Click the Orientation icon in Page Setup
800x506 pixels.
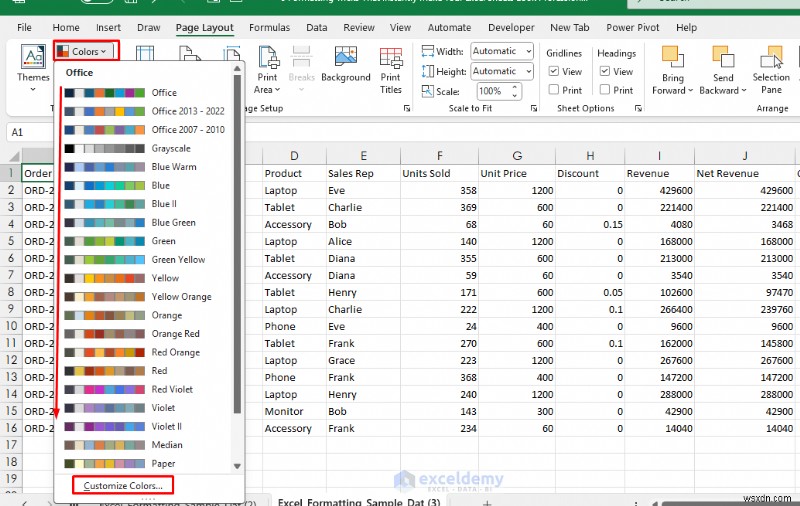click(190, 55)
